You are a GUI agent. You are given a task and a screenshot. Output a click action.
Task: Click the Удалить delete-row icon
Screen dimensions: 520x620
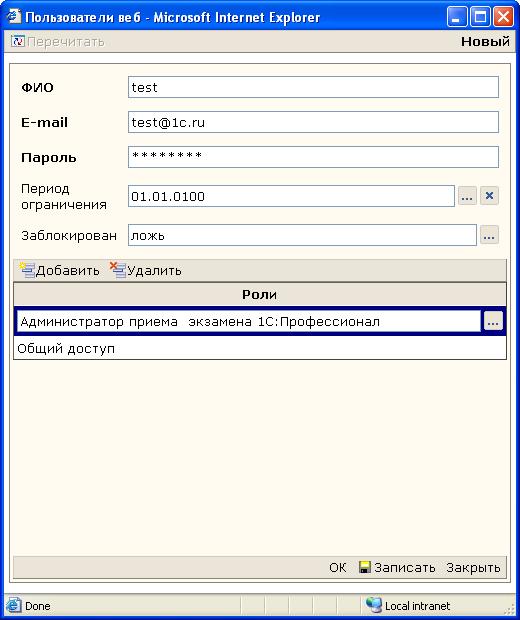[118, 270]
